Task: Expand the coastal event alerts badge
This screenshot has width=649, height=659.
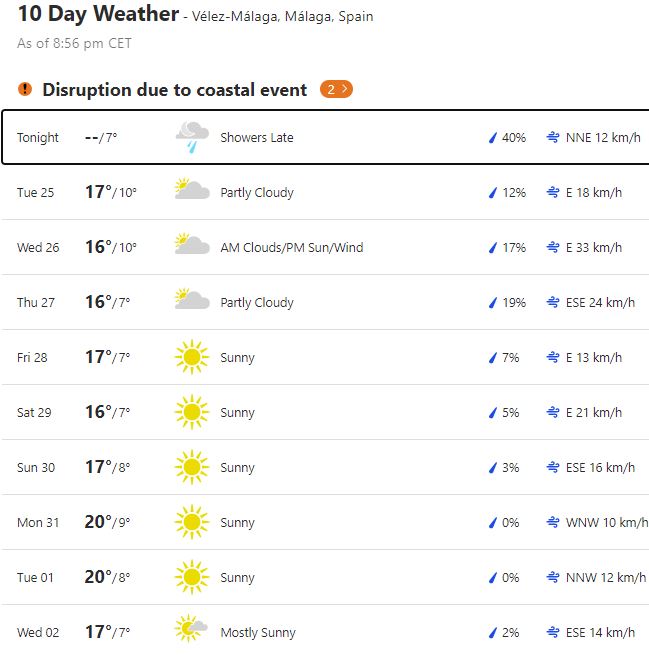Action: coord(336,90)
